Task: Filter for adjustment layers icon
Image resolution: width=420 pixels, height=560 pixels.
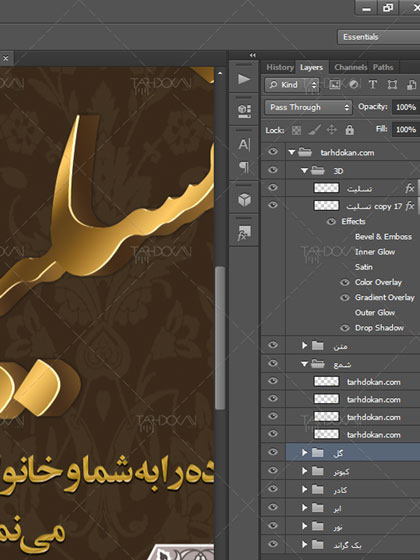Action: 354,85
